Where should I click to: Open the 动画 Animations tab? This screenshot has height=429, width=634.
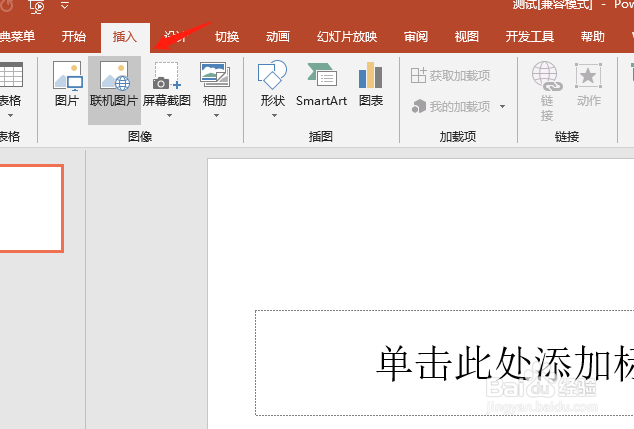278,37
